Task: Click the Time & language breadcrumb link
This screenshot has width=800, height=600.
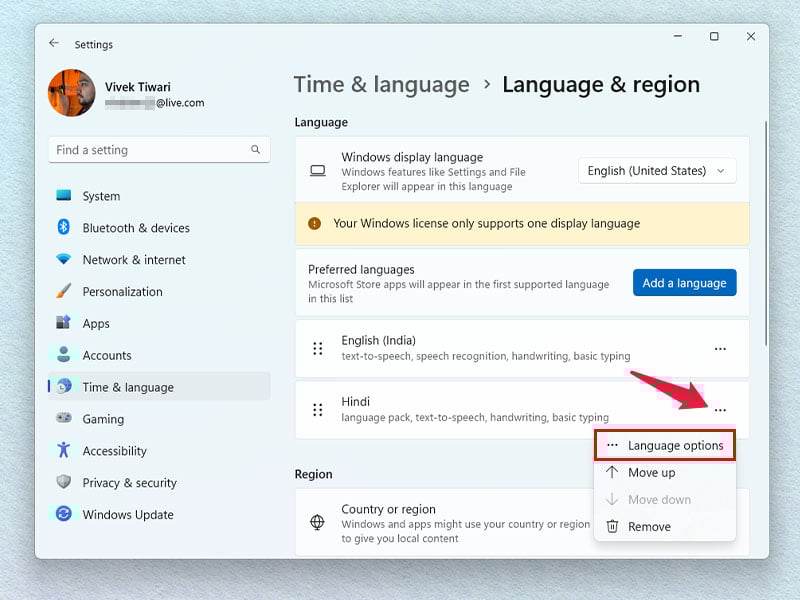Action: tap(382, 85)
